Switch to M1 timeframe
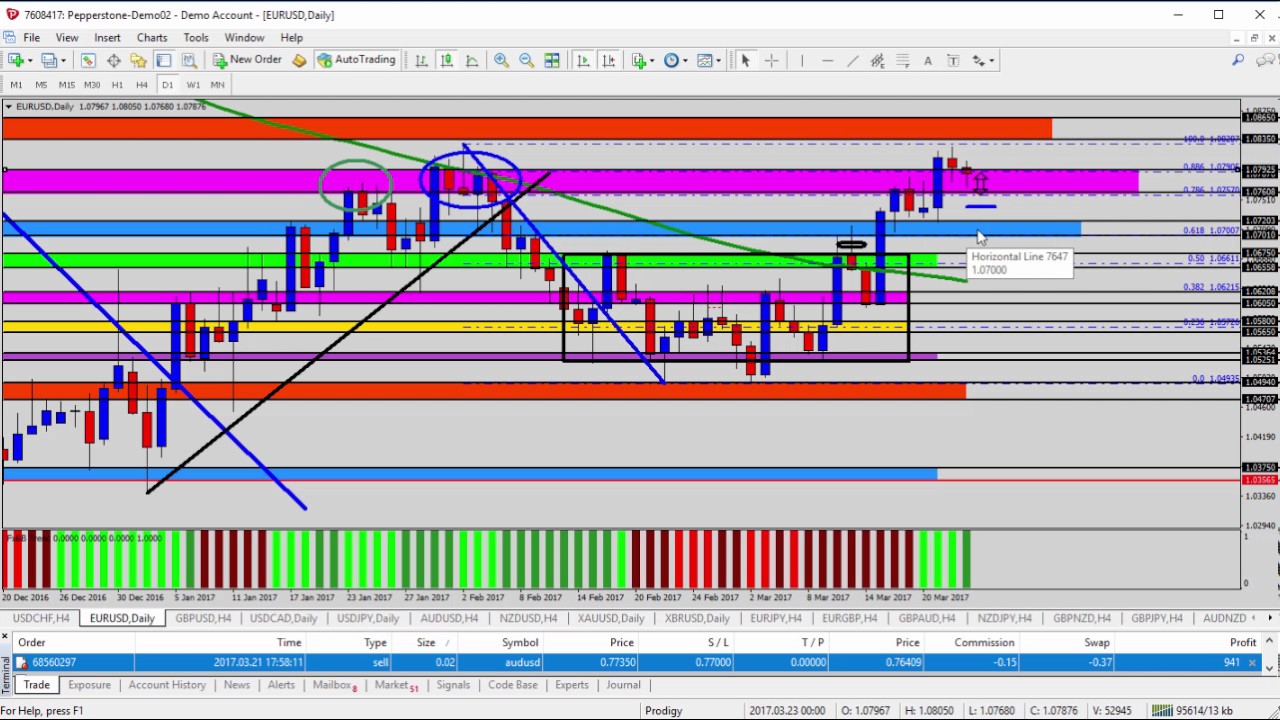This screenshot has height=720, width=1280. (16, 85)
